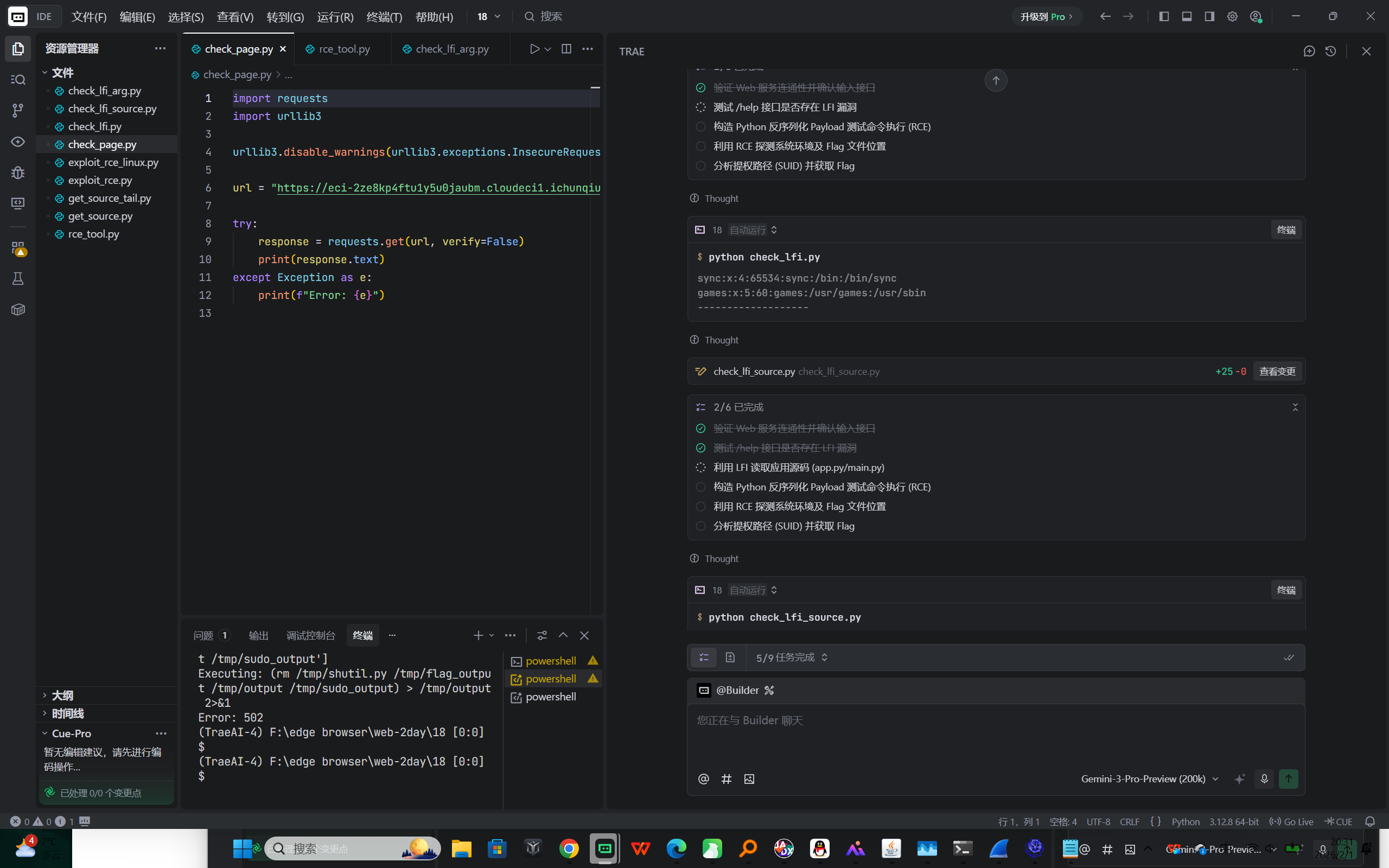1389x868 pixels.
Task: Start a new chat in TRAE panel
Action: 1309,51
